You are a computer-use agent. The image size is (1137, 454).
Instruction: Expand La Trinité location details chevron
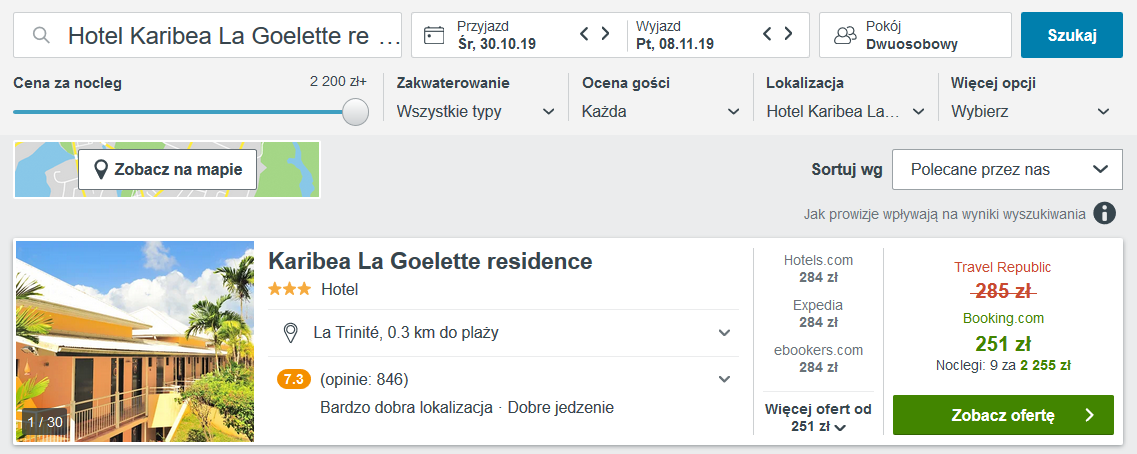click(724, 333)
